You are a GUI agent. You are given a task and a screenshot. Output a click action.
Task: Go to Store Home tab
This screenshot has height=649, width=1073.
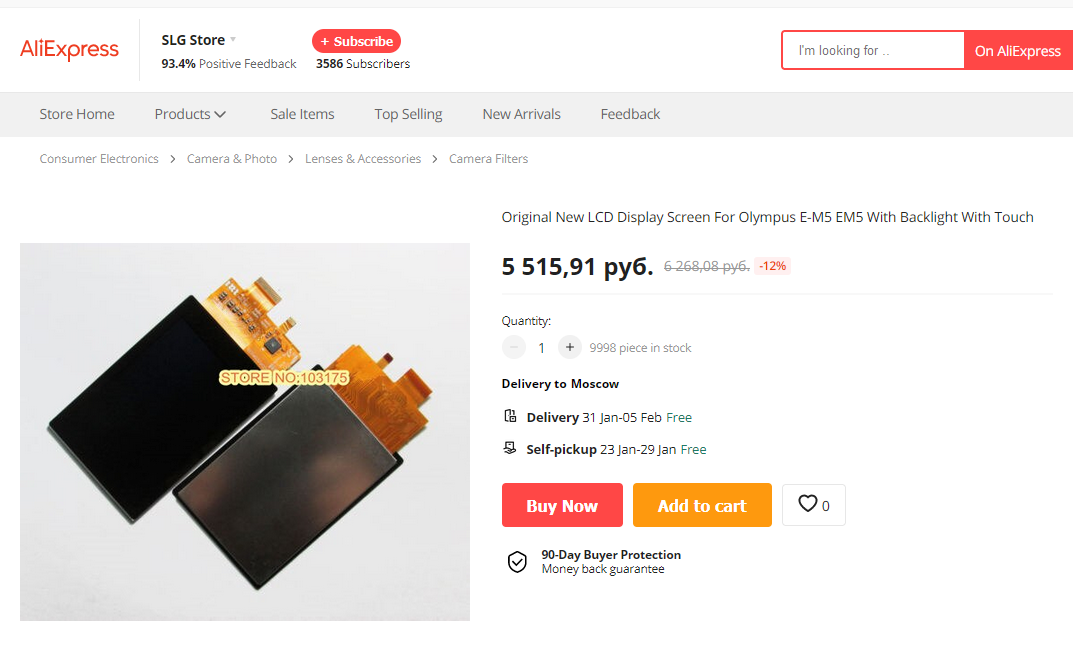77,114
